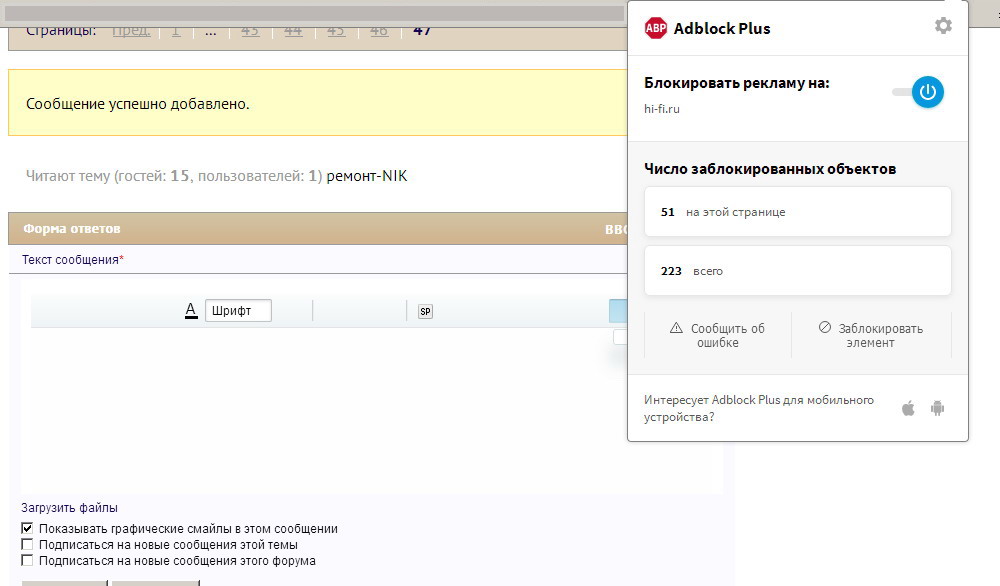Viewport: 1000px width, 586px height.
Task: Click the SP spoiler icon in editor
Action: pos(425,311)
